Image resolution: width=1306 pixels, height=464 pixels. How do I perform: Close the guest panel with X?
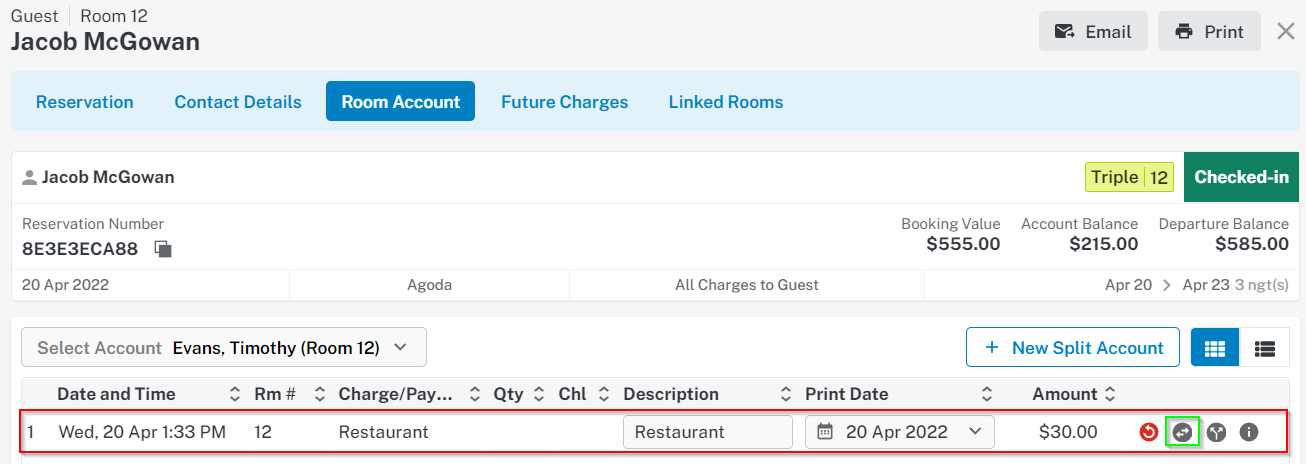click(x=1286, y=32)
